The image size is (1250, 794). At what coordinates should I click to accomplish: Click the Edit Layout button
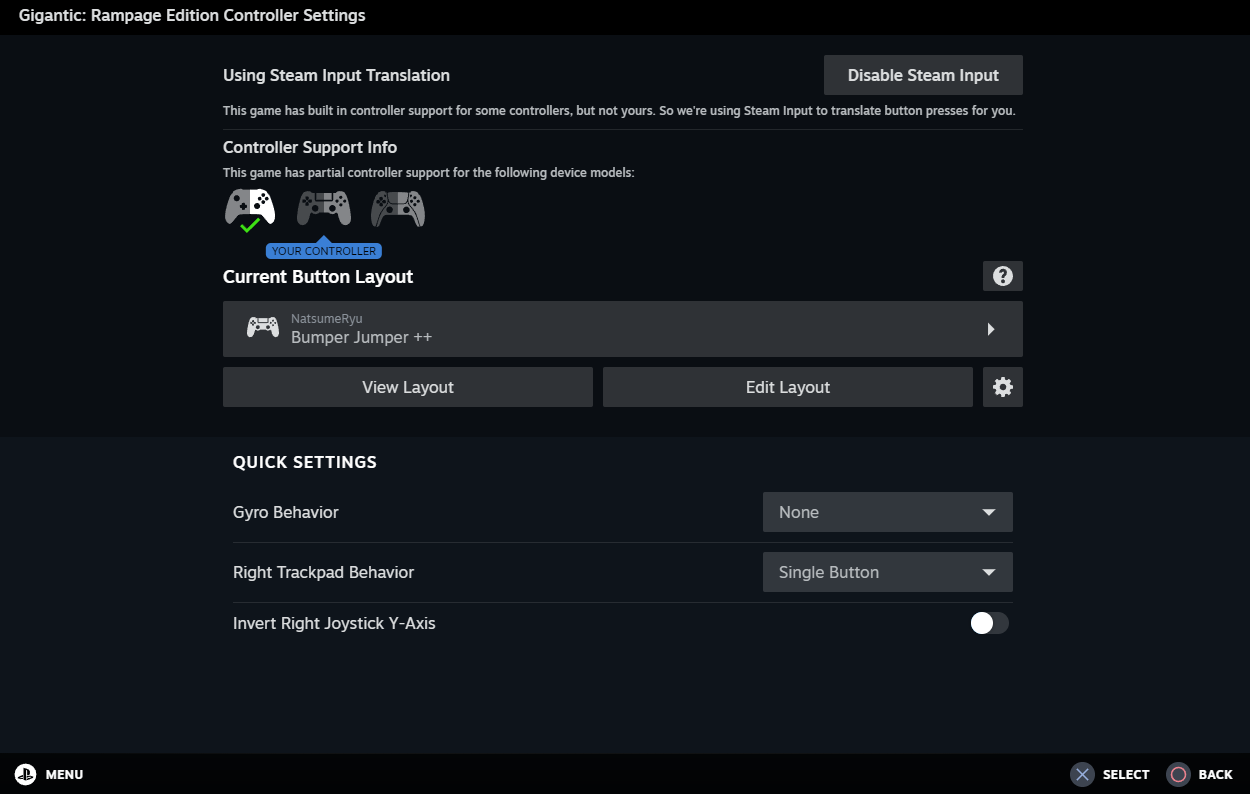[788, 387]
